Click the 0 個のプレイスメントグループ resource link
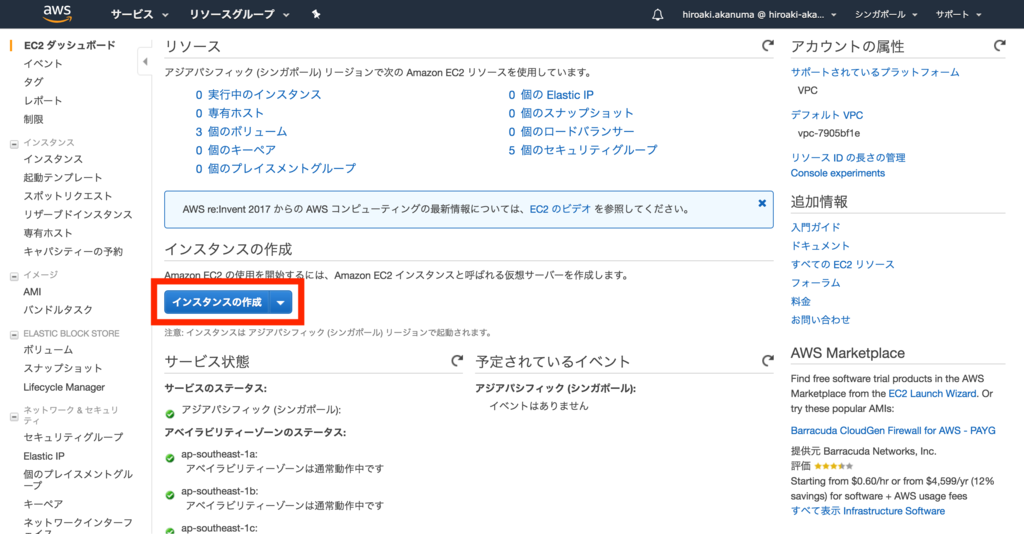Viewport: 1024px width, 534px height. point(276,168)
